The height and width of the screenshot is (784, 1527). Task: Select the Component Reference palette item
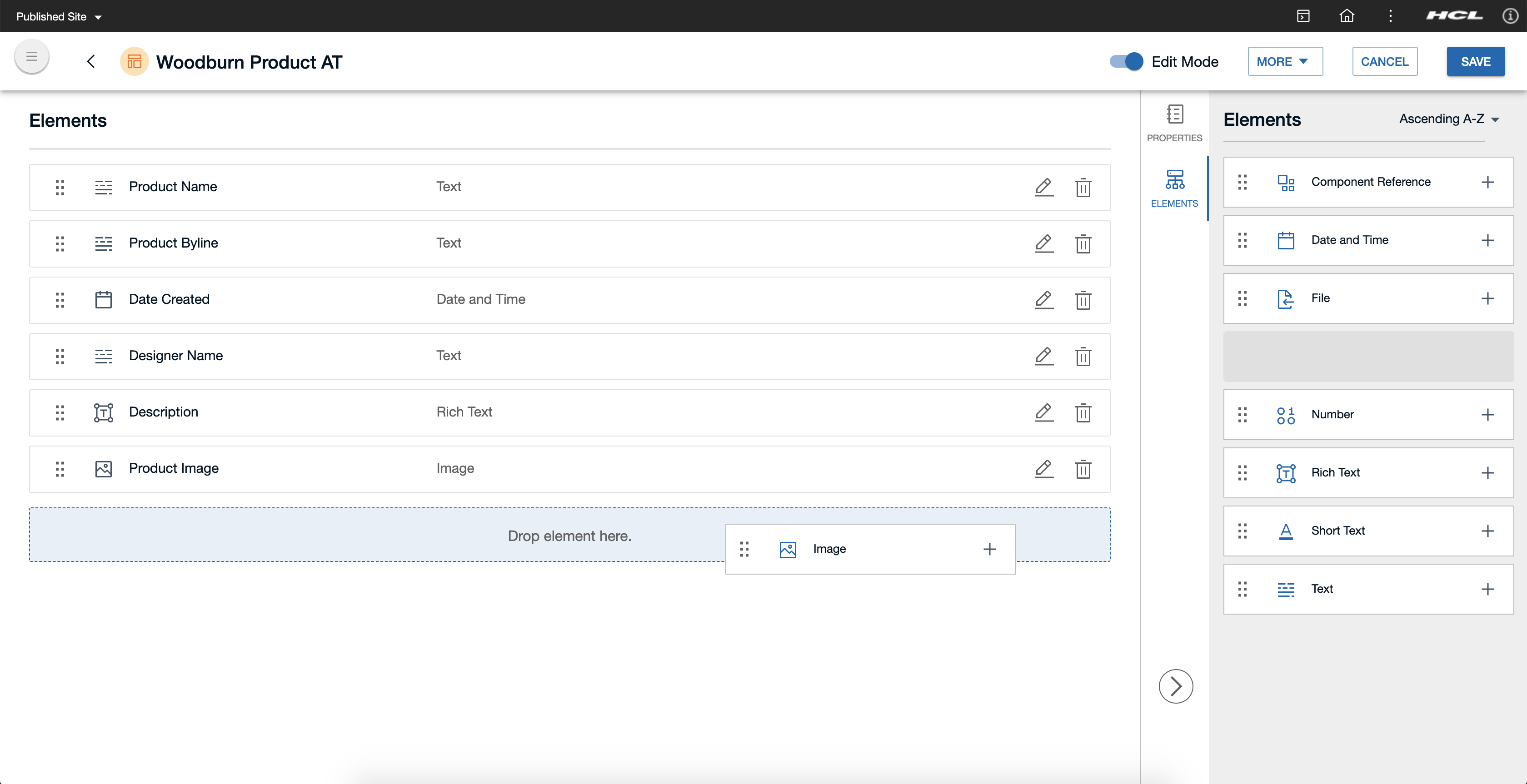pyautogui.click(x=1368, y=182)
